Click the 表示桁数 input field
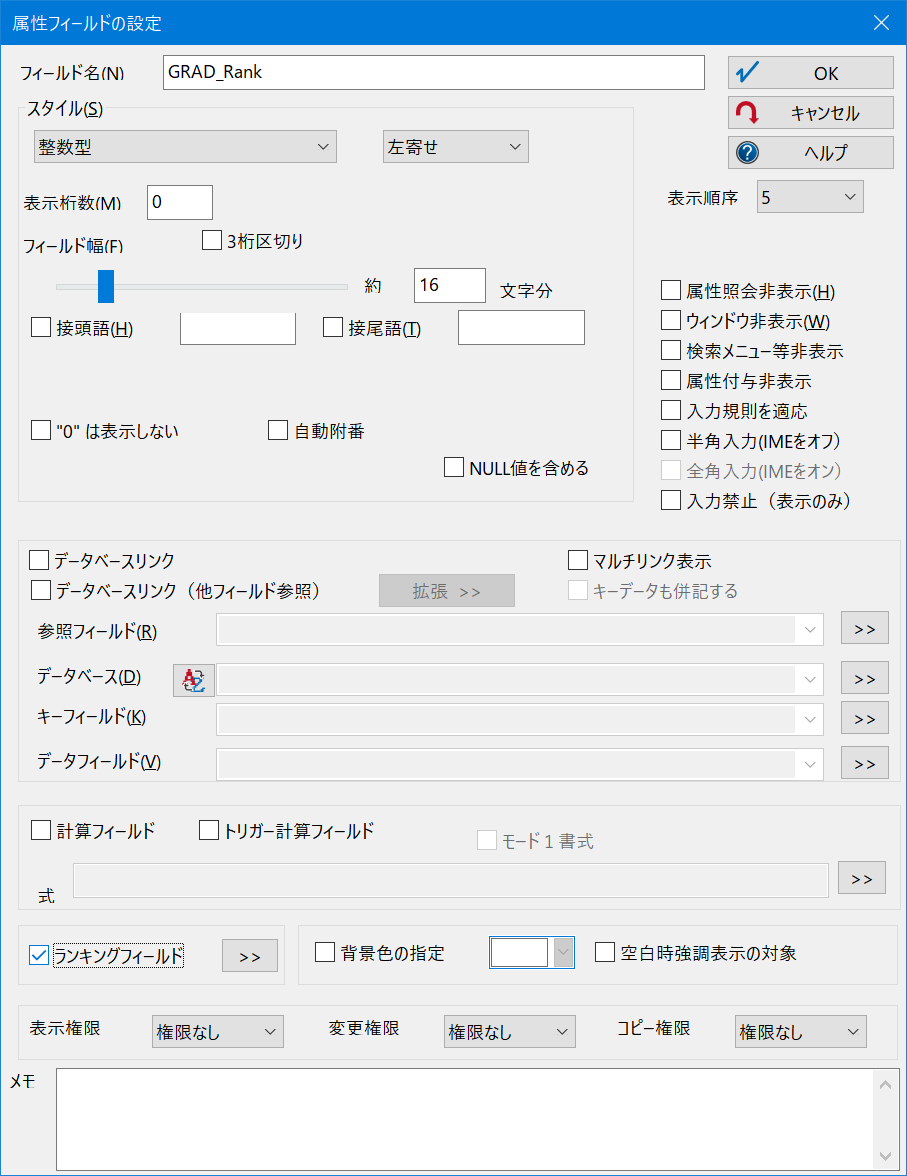The width and height of the screenshot is (907, 1176). pos(179,202)
